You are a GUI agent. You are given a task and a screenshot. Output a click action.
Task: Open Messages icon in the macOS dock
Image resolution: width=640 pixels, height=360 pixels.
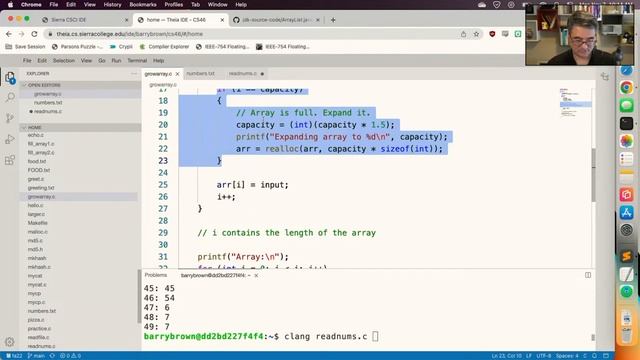coord(627,105)
